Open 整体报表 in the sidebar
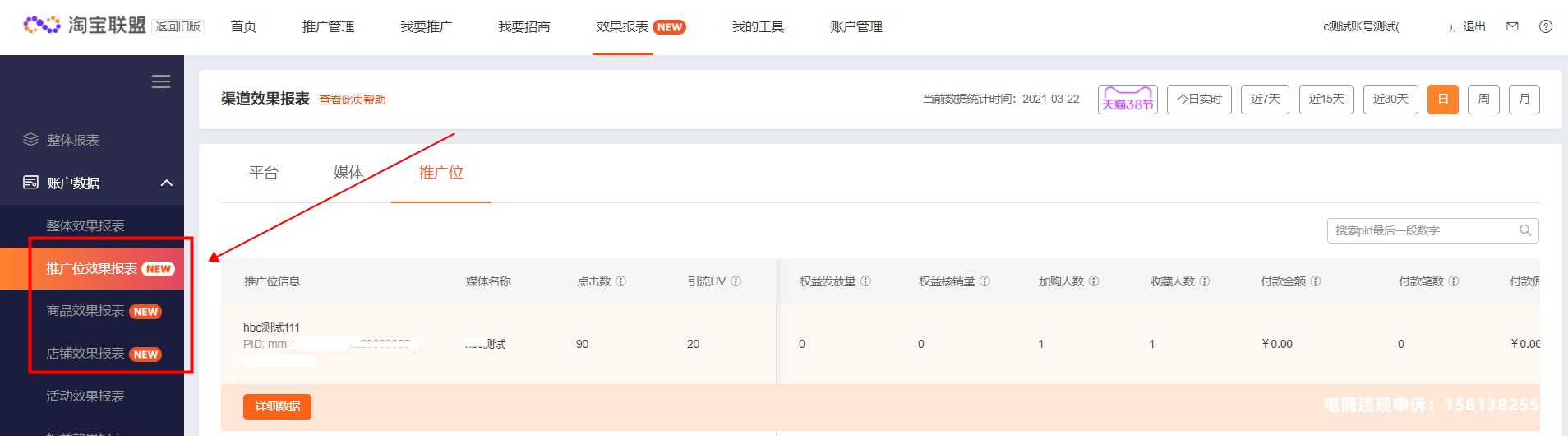Viewport: 1568px width, 436px height. (73, 140)
